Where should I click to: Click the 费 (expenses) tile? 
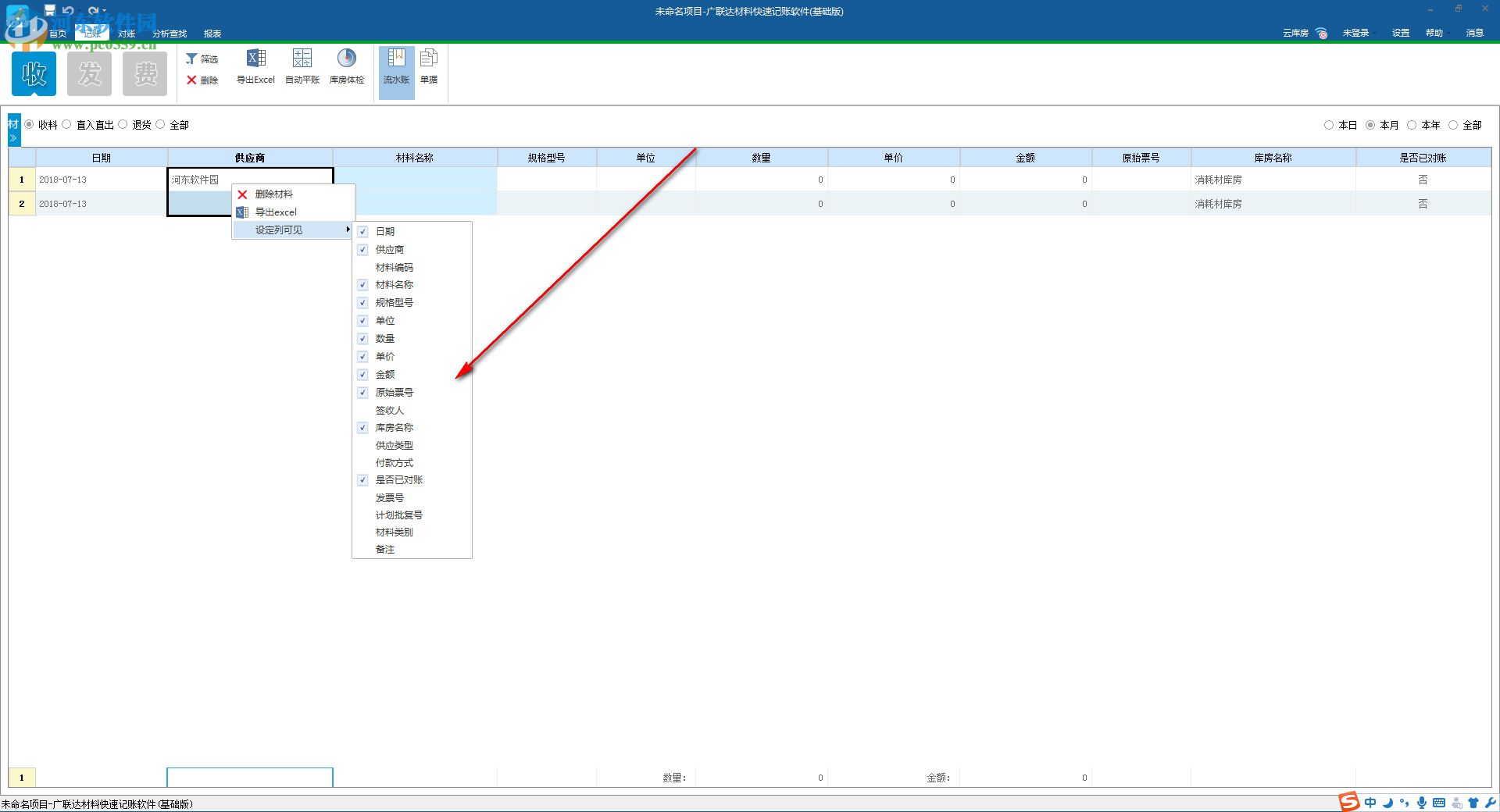[x=145, y=74]
